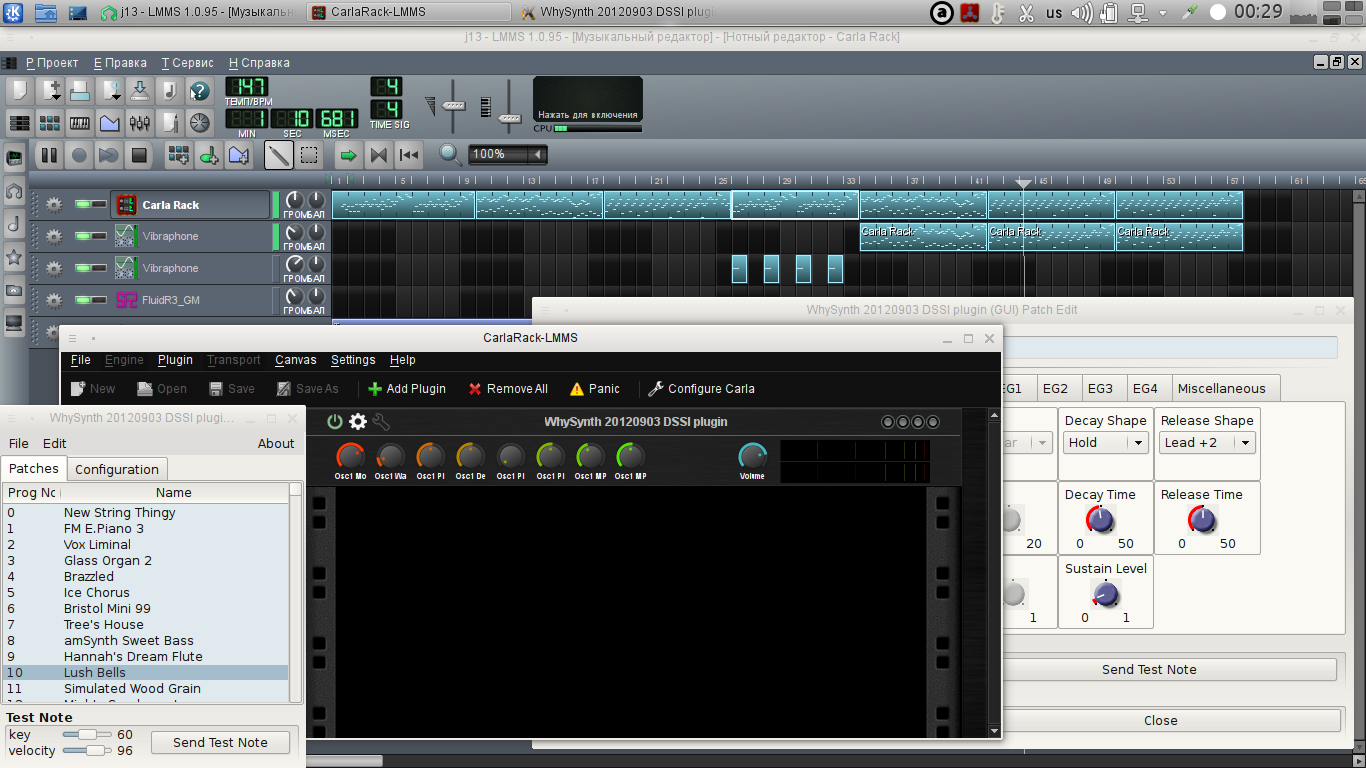The image size is (1366, 768).
Task: Click the Panic button in CarlaRack
Action: 595,389
